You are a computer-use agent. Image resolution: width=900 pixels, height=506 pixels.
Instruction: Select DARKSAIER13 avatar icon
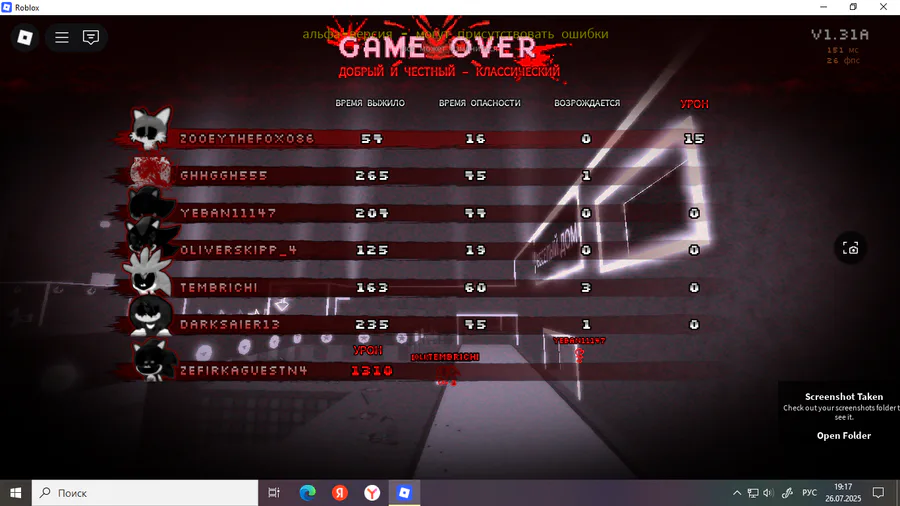tap(150, 316)
